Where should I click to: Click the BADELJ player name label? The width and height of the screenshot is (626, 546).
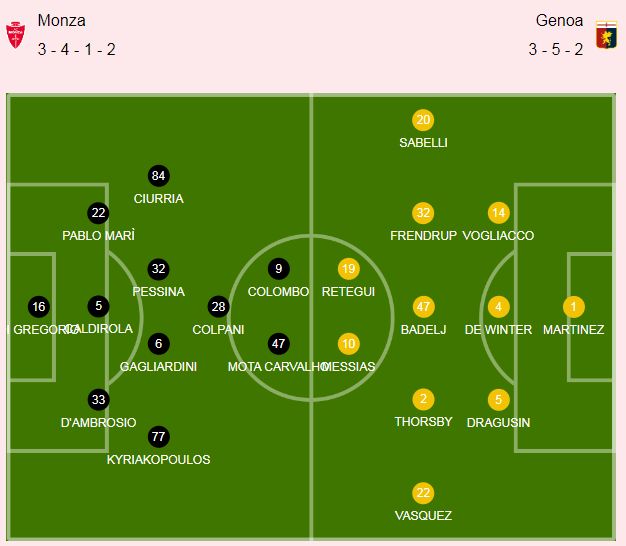click(x=423, y=330)
